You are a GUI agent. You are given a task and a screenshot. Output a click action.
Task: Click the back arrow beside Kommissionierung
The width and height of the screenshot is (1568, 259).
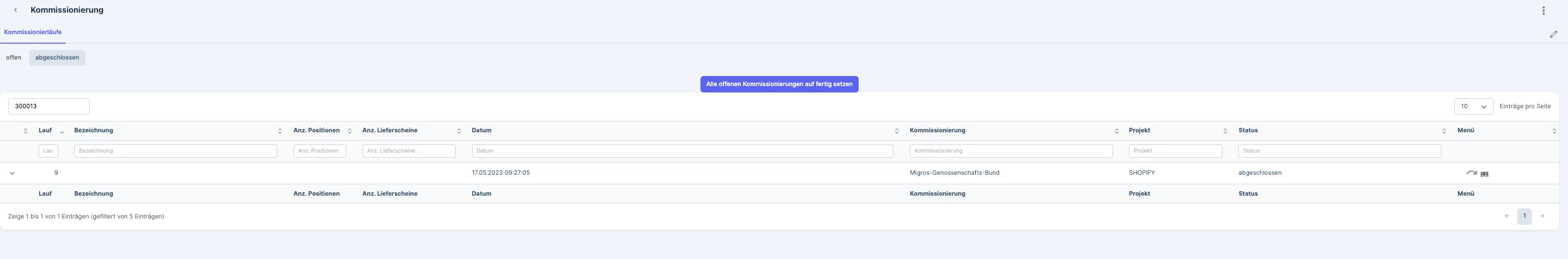(x=15, y=10)
